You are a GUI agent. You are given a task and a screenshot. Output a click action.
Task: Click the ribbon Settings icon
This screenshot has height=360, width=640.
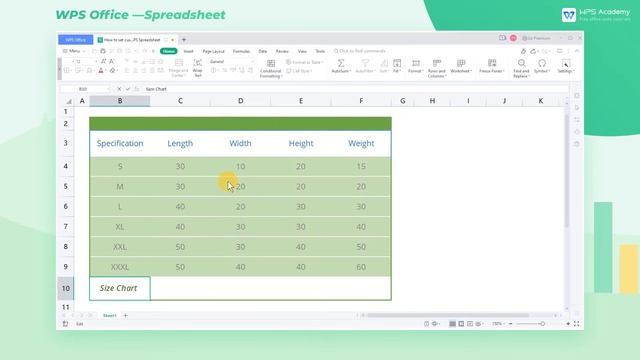566,63
